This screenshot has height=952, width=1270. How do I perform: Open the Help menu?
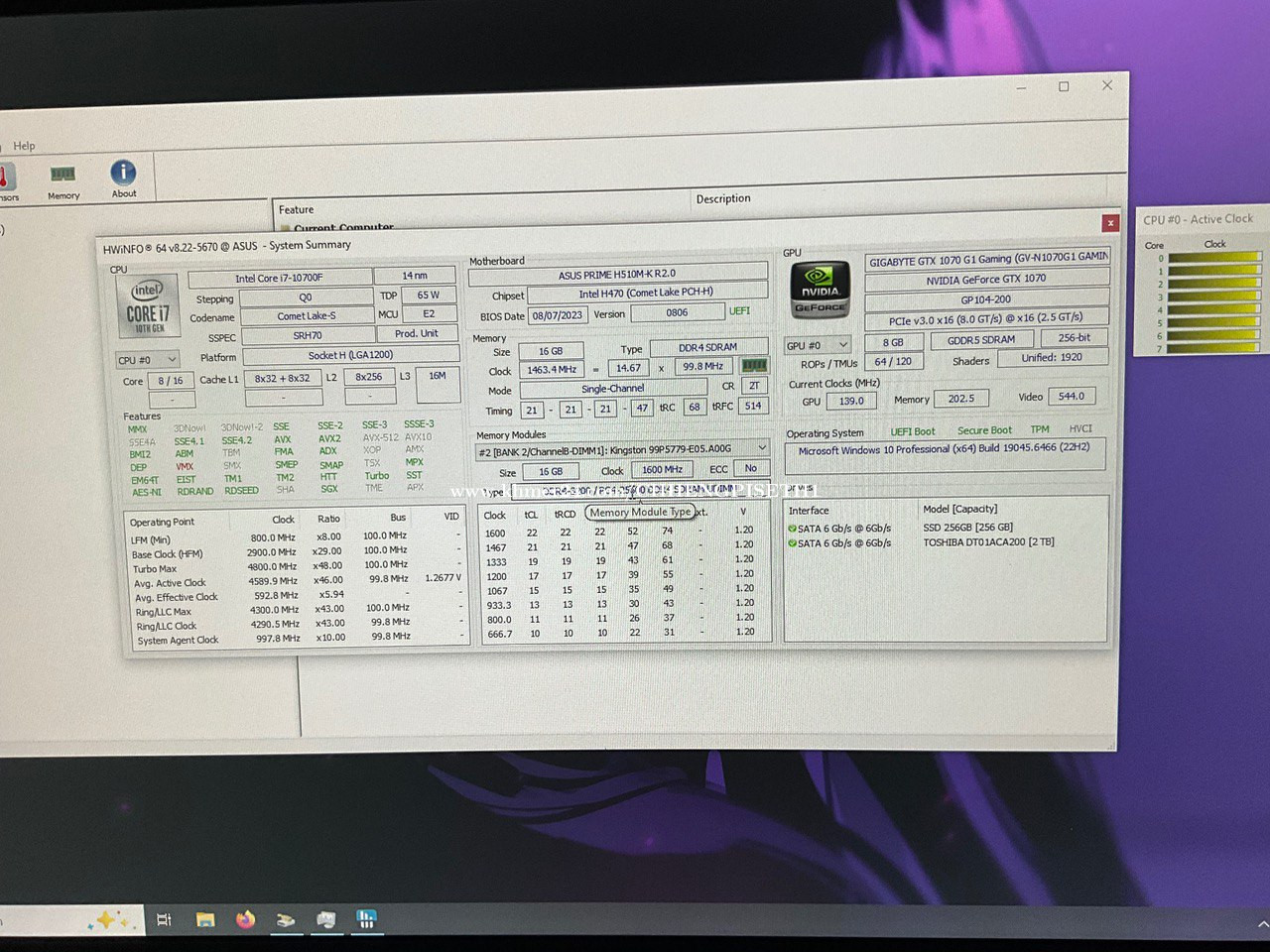(24, 146)
